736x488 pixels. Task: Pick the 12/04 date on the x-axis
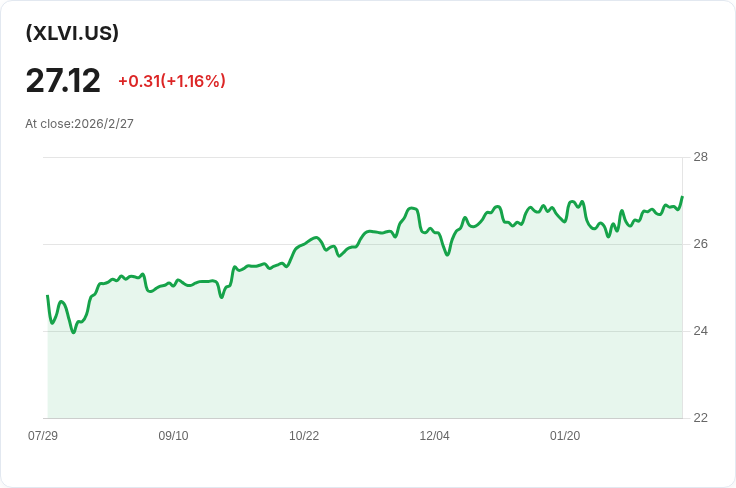click(x=434, y=436)
